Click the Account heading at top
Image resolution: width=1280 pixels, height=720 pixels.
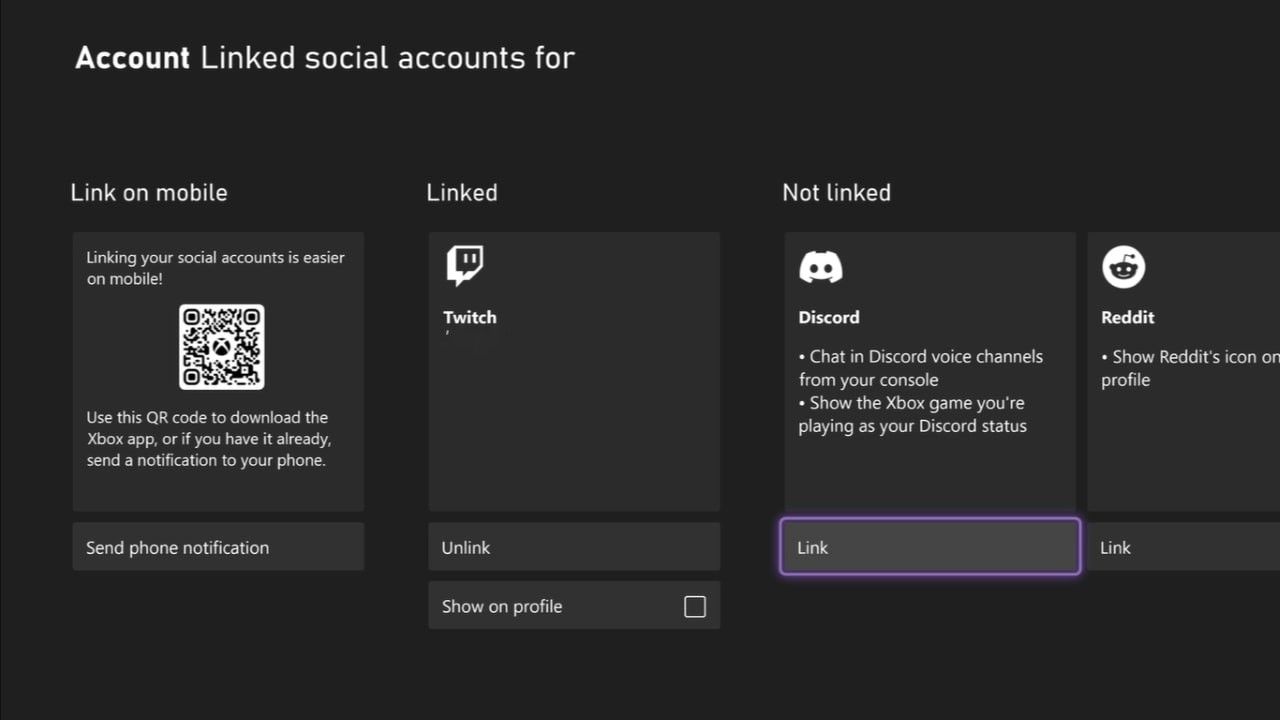click(x=132, y=58)
